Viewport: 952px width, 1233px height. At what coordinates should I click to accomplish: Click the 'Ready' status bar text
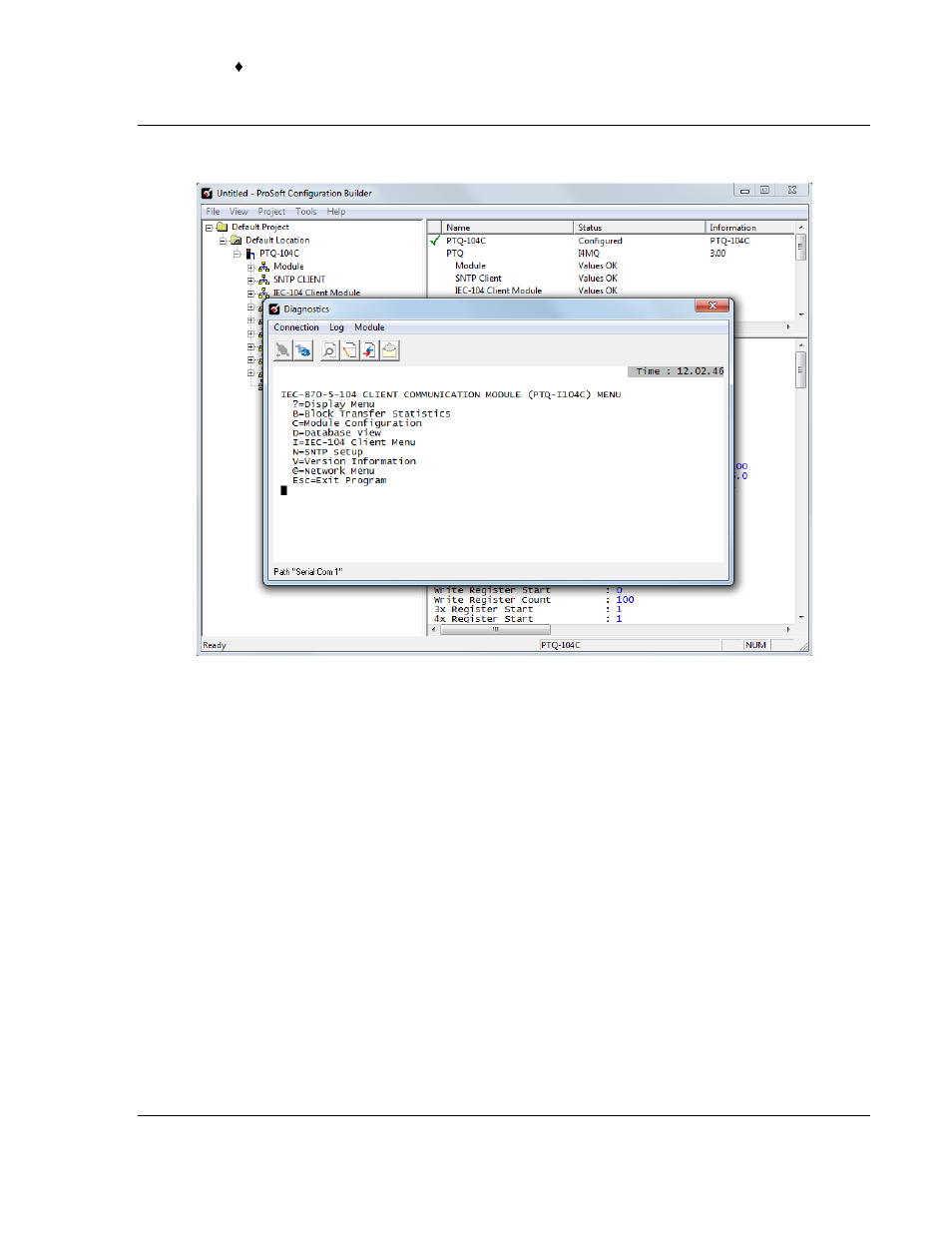[215, 646]
